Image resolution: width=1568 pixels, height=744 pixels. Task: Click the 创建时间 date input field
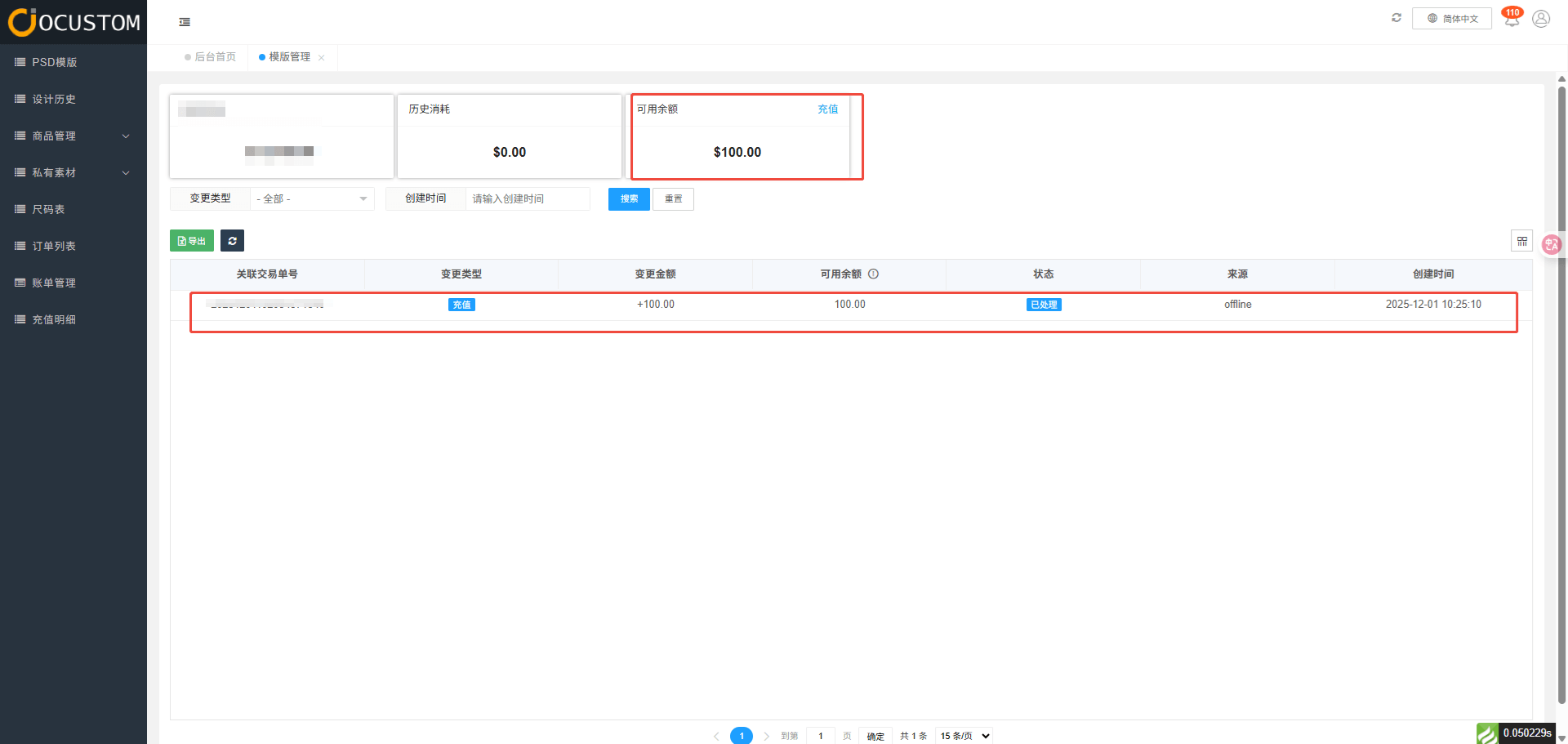528,199
